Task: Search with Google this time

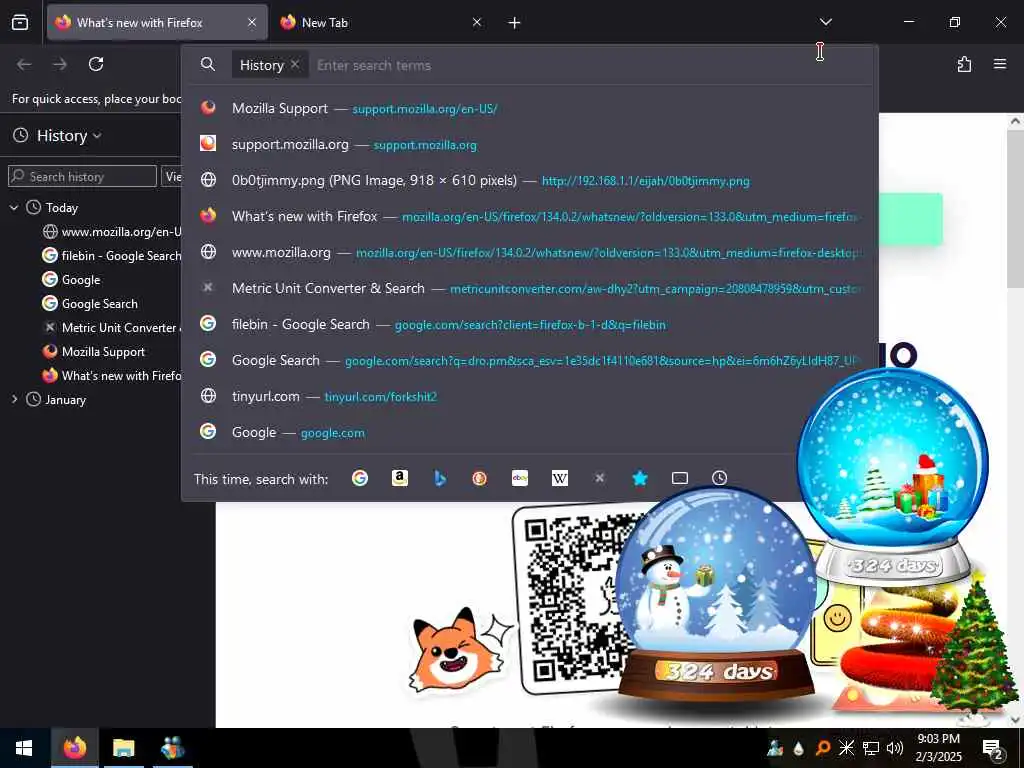Action: coord(360,479)
